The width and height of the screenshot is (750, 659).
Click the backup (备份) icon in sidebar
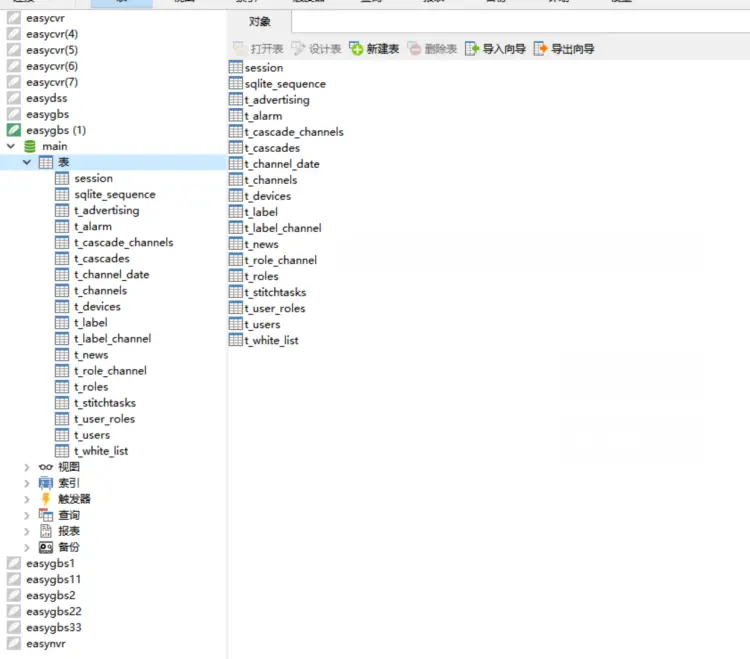click(46, 547)
